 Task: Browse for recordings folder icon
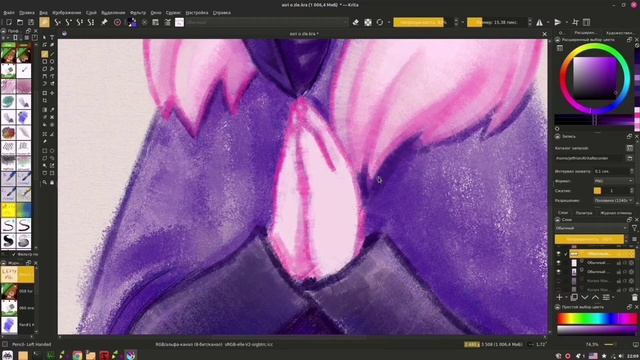tap(630, 158)
